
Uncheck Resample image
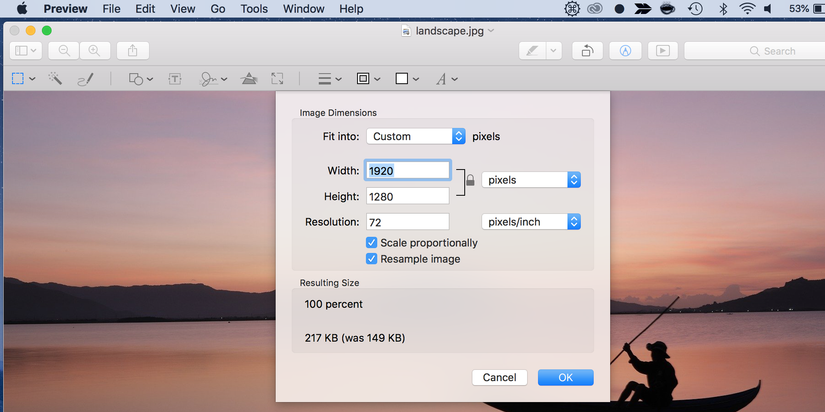click(372, 259)
